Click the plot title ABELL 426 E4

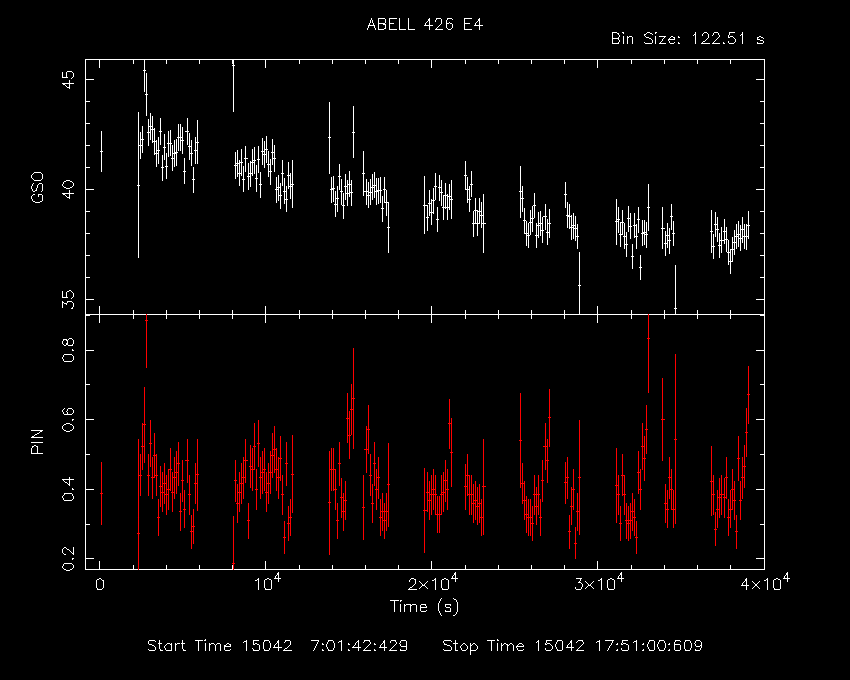424,25
